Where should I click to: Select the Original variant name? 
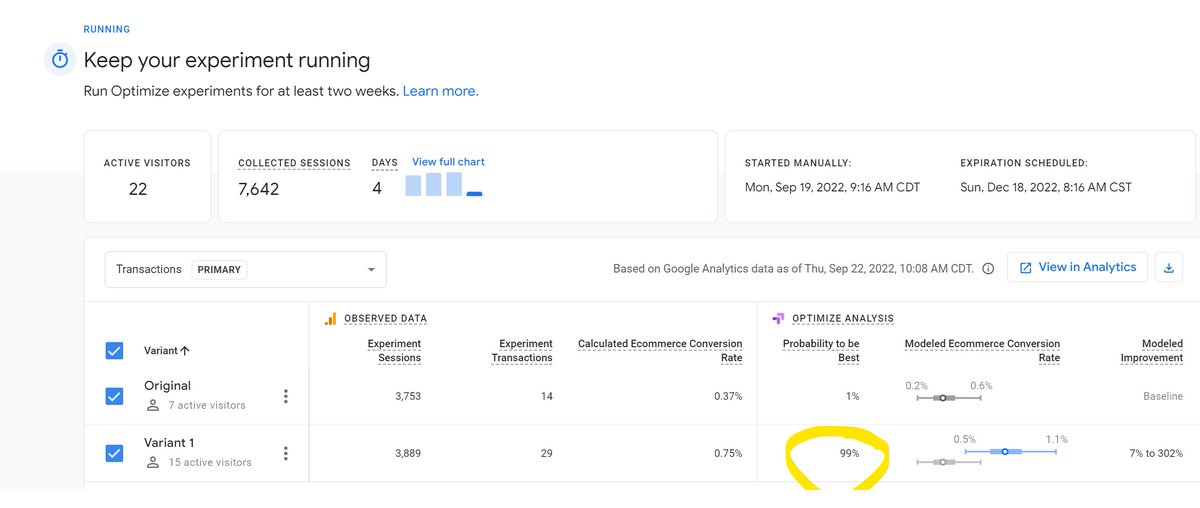pyautogui.click(x=167, y=386)
